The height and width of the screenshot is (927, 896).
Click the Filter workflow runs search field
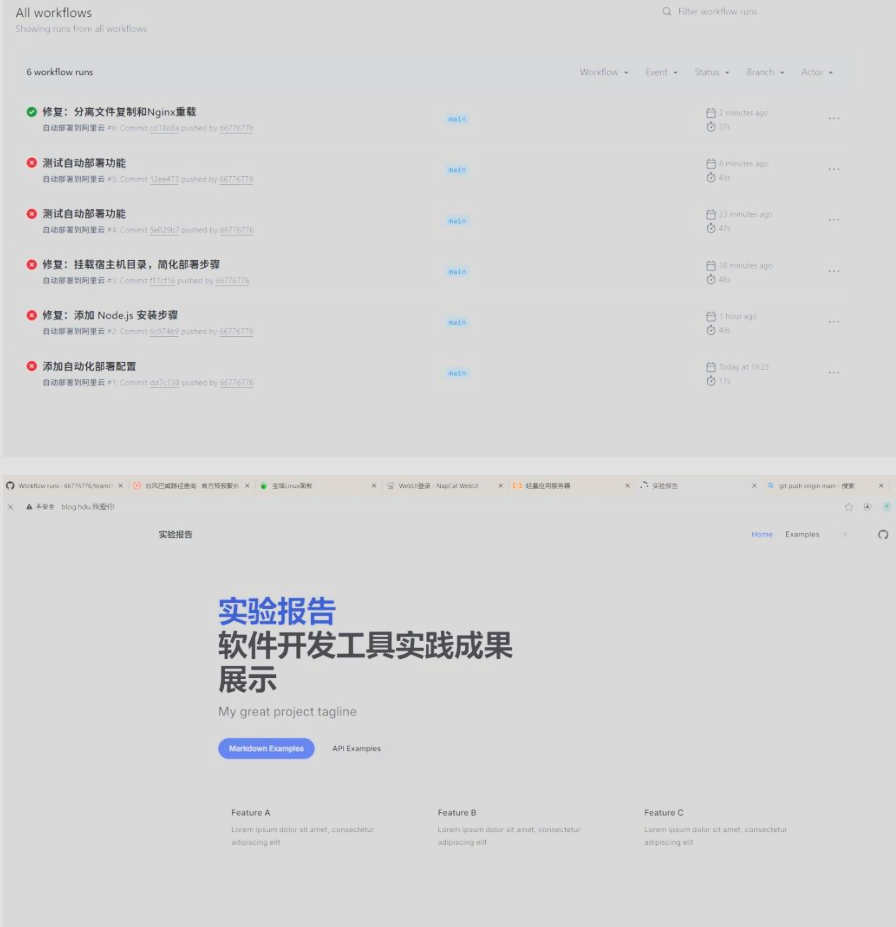(x=754, y=11)
